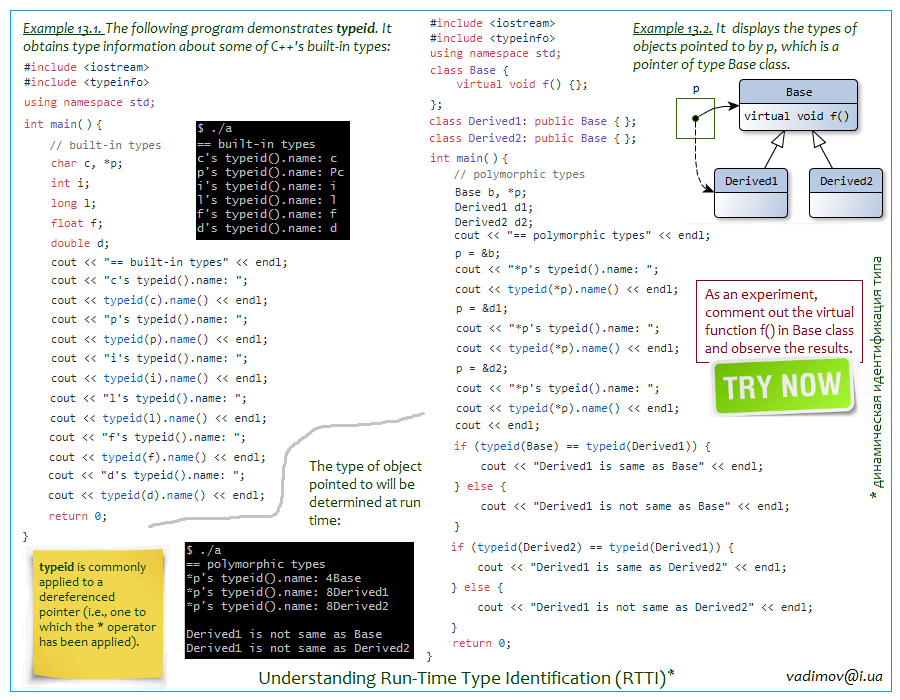Click the line 'cout << typeid(d).name() << endl;'

pos(156,495)
